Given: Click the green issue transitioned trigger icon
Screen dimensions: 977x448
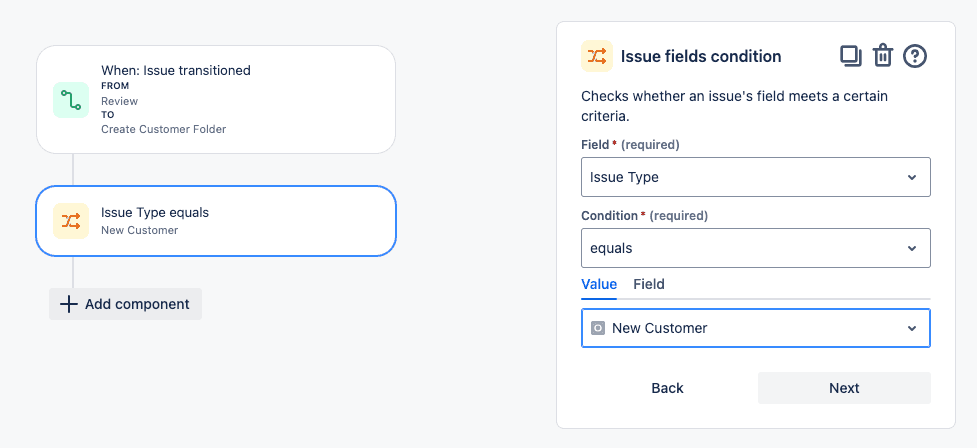Looking at the screenshot, I should click(71, 100).
